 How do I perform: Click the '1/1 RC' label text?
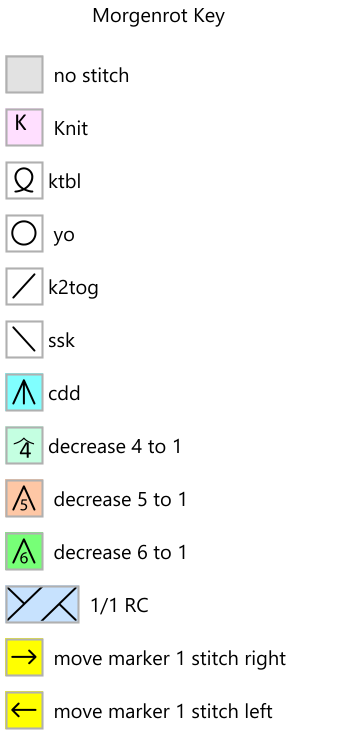click(119, 605)
